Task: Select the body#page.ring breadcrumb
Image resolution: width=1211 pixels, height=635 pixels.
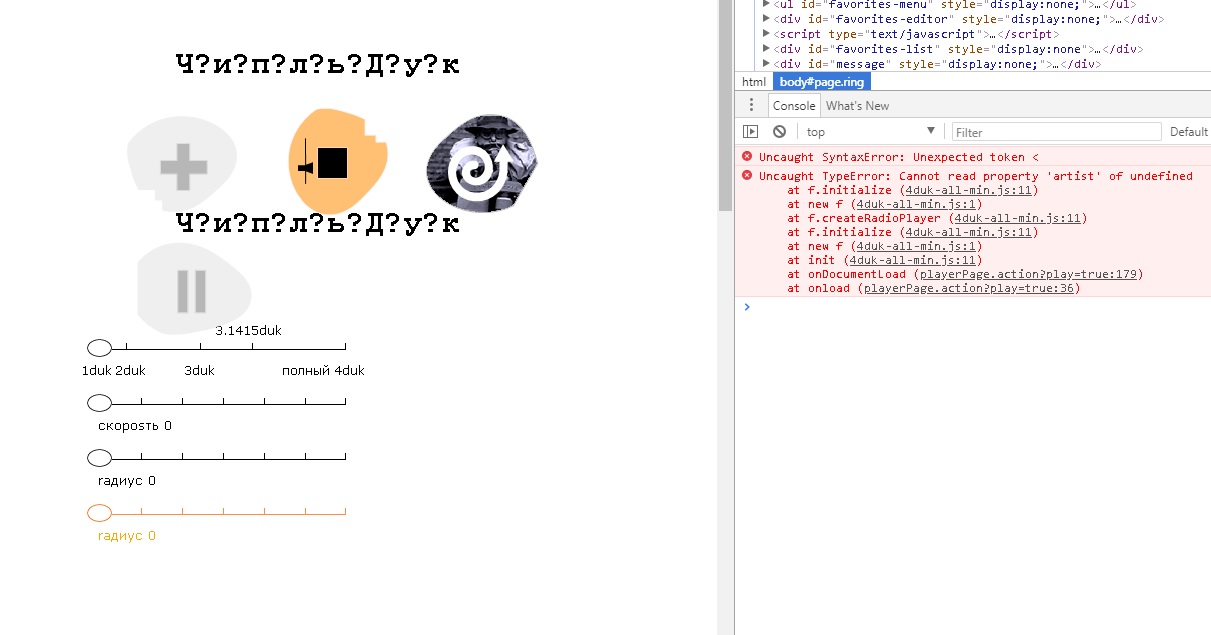Action: [822, 82]
